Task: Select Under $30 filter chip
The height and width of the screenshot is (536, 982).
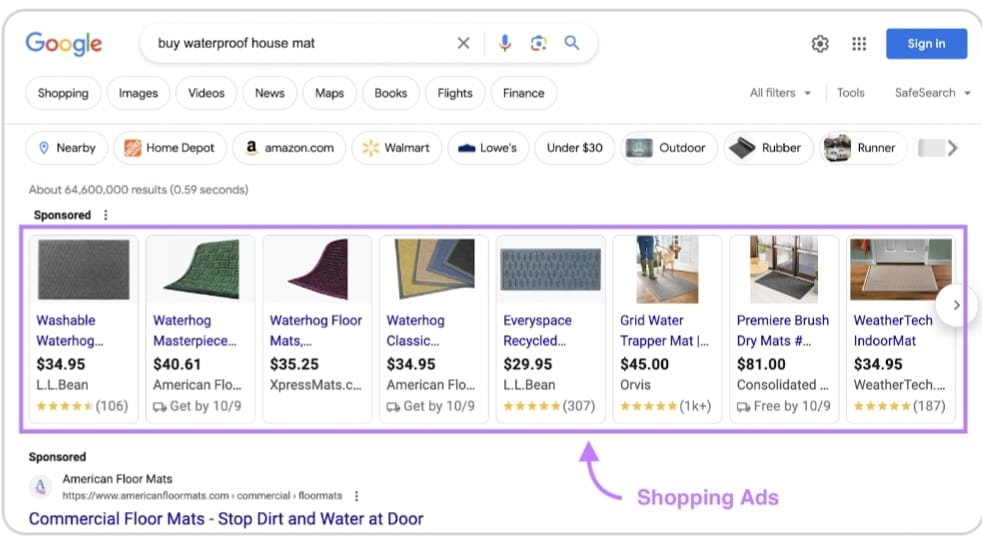Action: tap(574, 148)
